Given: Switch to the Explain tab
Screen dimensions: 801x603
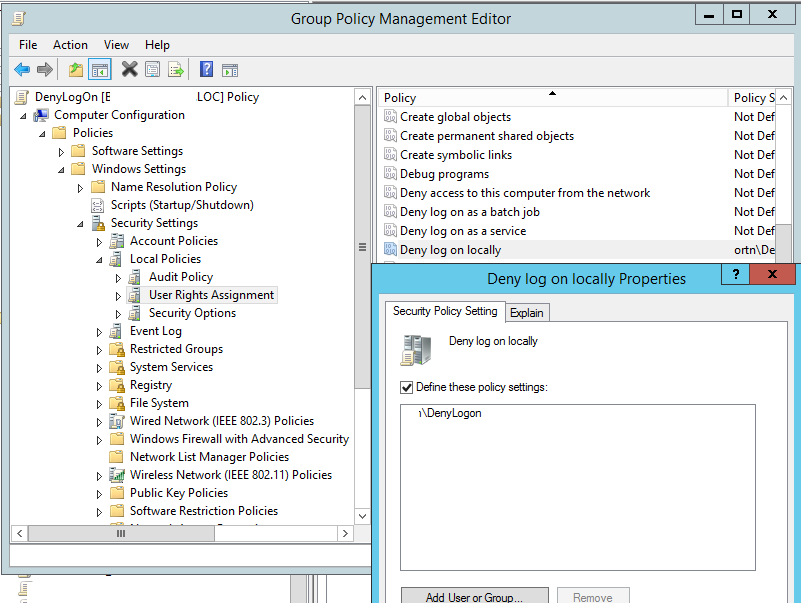Looking at the screenshot, I should [x=527, y=313].
